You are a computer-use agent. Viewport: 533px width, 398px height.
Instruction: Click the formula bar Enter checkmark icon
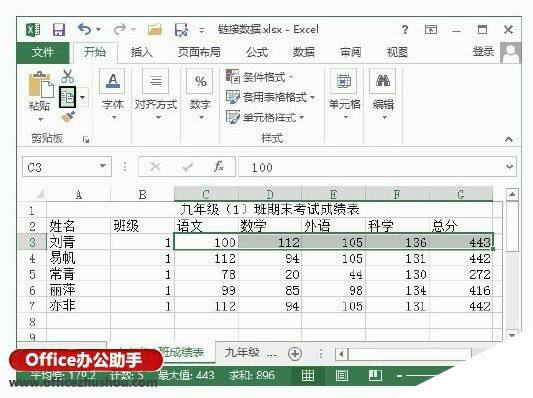187,167
